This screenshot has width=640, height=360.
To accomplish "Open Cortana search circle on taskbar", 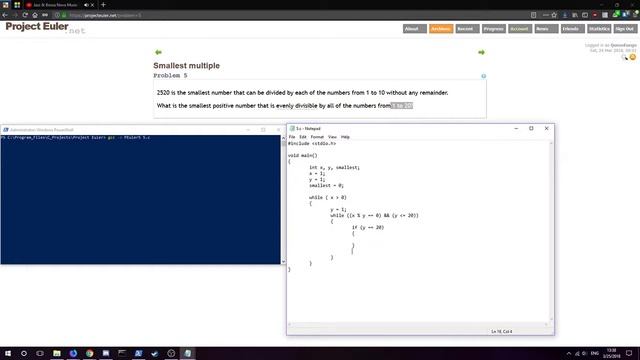I will [x=24, y=353].
